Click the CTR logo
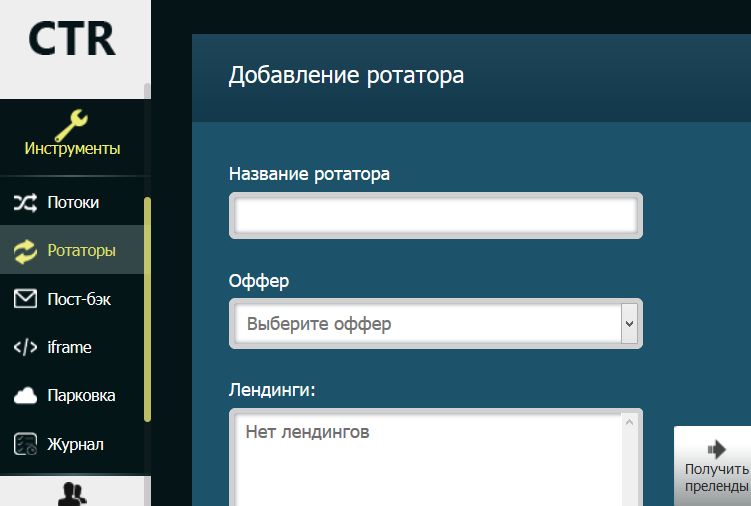Screen dimensions: 751x506 [72, 39]
